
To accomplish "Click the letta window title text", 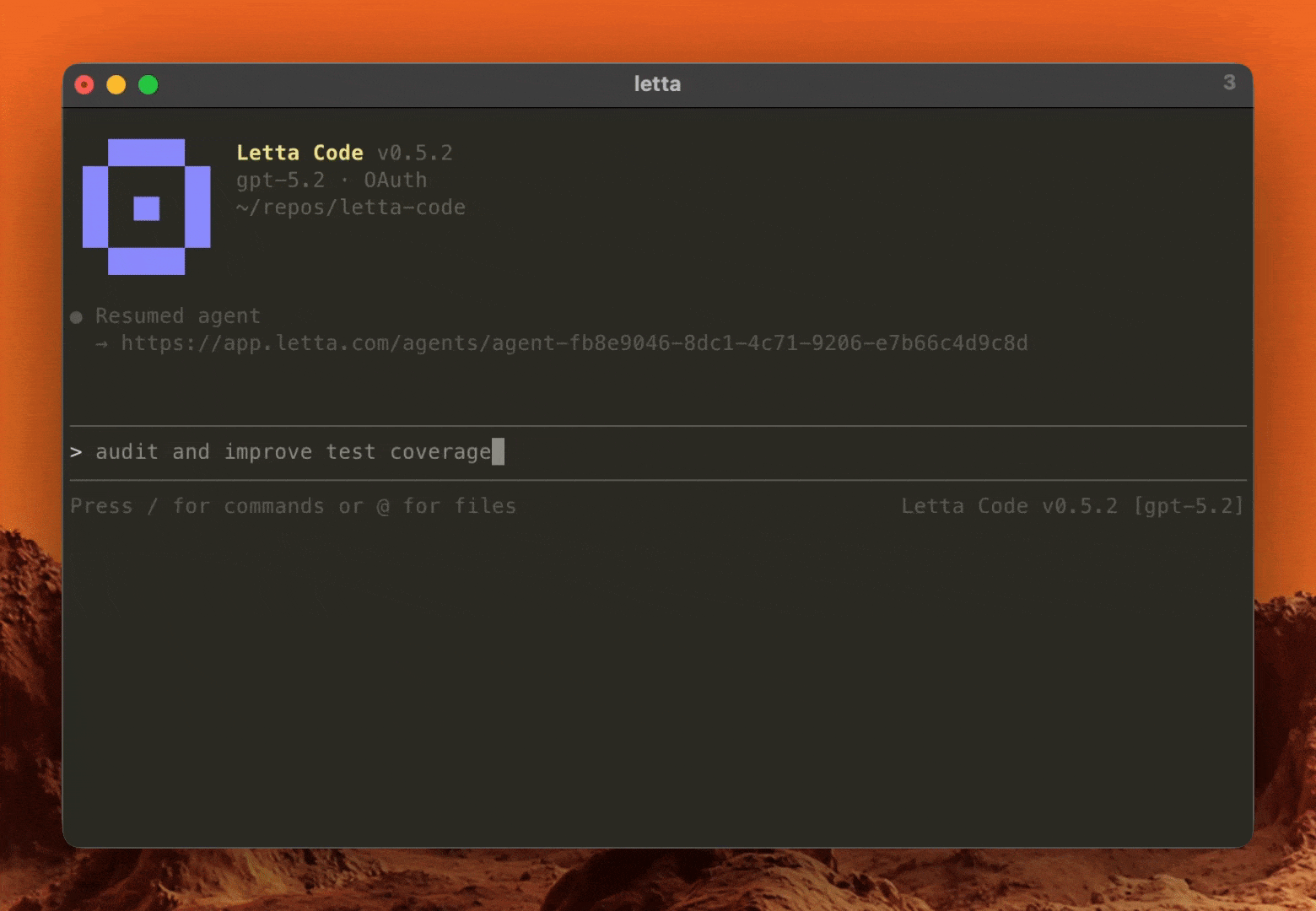I will pyautogui.click(x=657, y=84).
